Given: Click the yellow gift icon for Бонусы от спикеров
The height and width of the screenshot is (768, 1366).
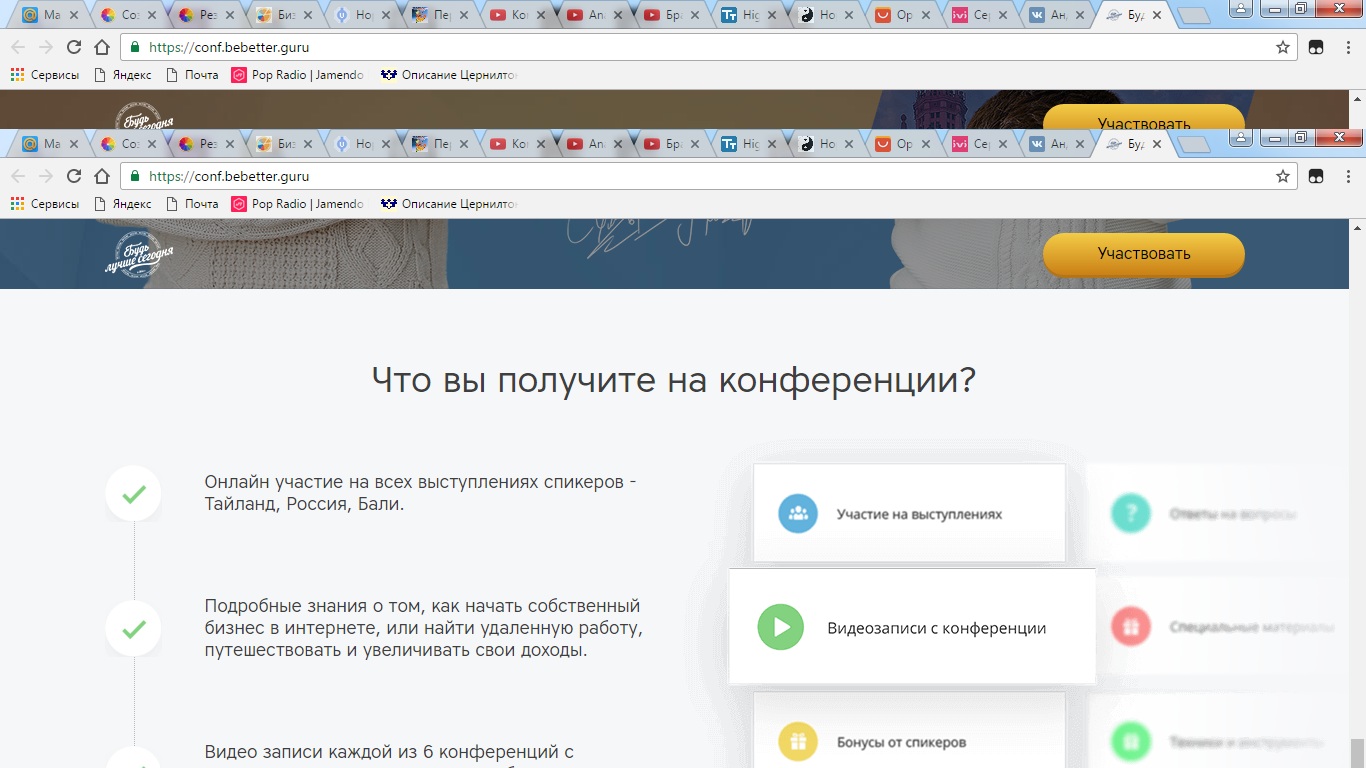Looking at the screenshot, I should 798,742.
